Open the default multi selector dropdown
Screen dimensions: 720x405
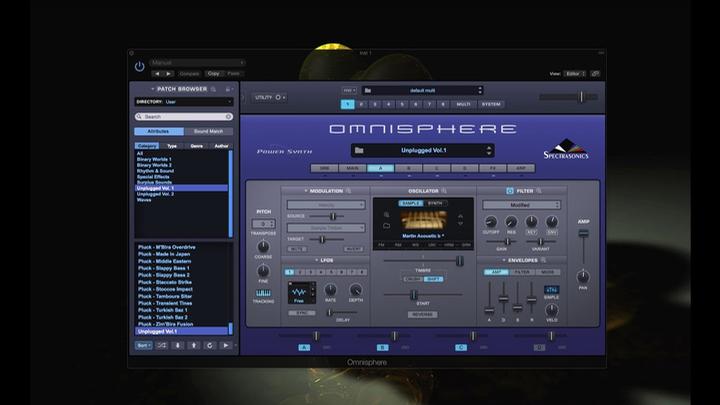[x=422, y=90]
